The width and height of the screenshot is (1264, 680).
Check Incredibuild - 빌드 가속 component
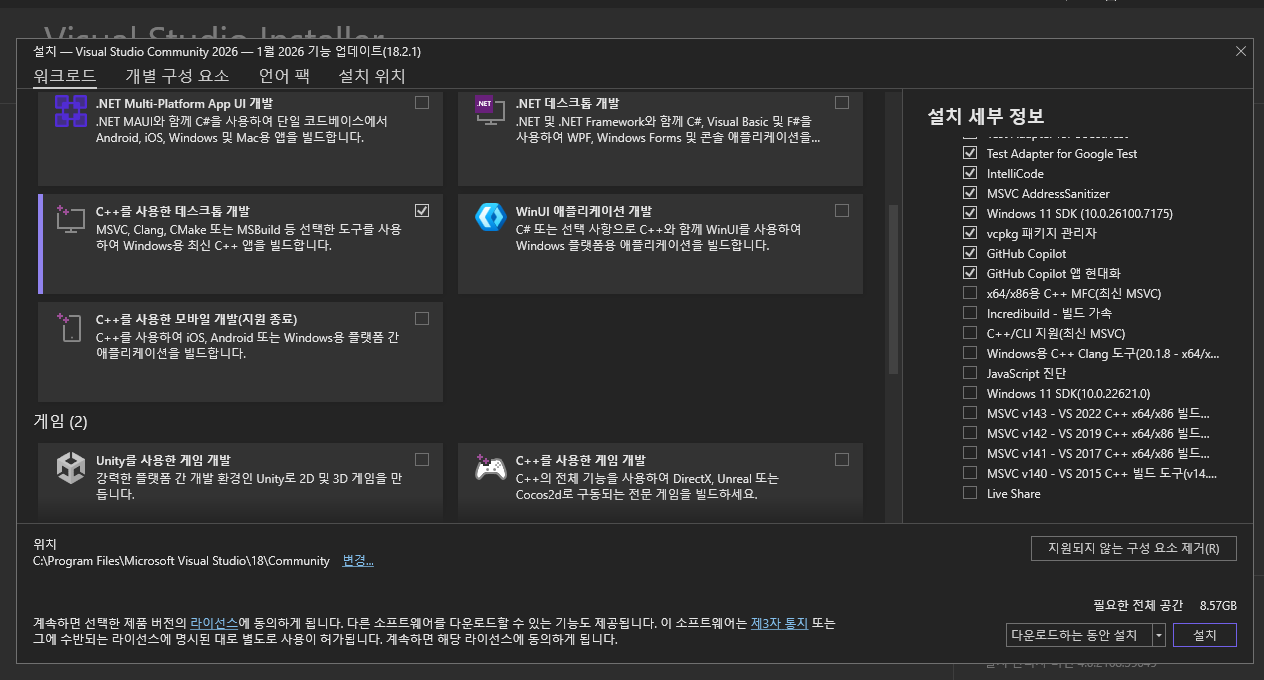point(970,313)
